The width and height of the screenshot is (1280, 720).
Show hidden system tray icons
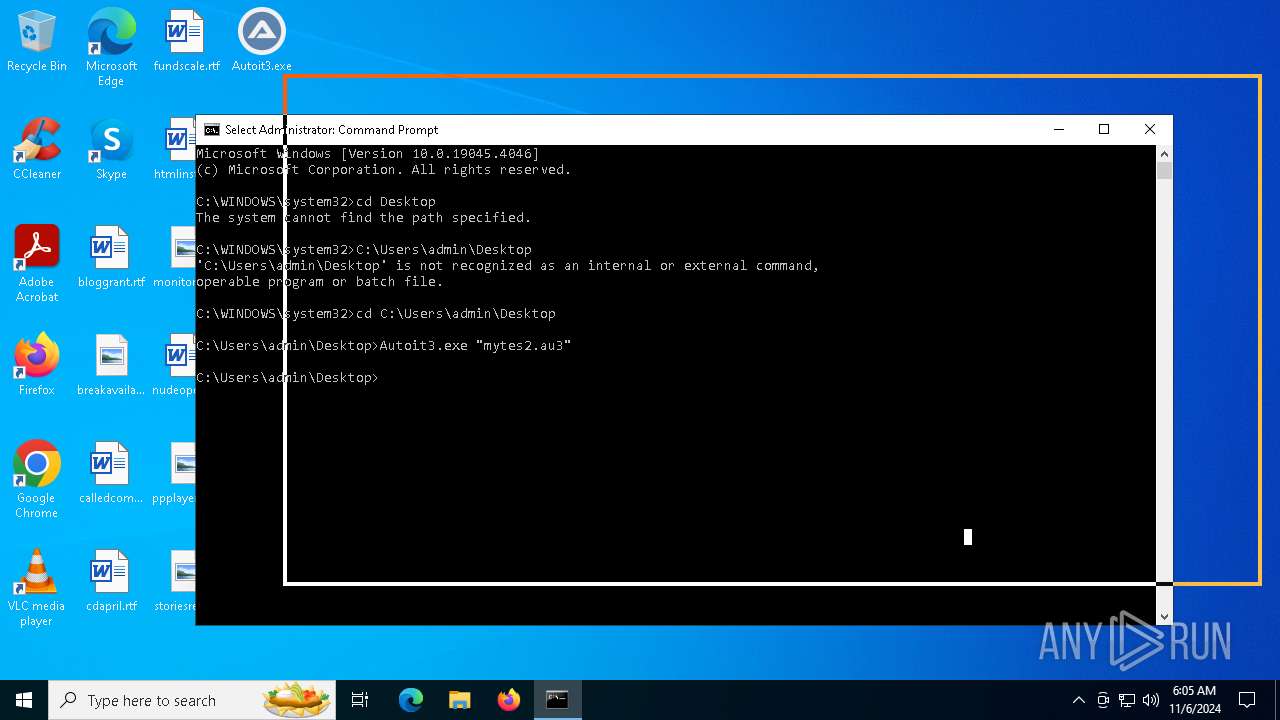click(x=1078, y=700)
